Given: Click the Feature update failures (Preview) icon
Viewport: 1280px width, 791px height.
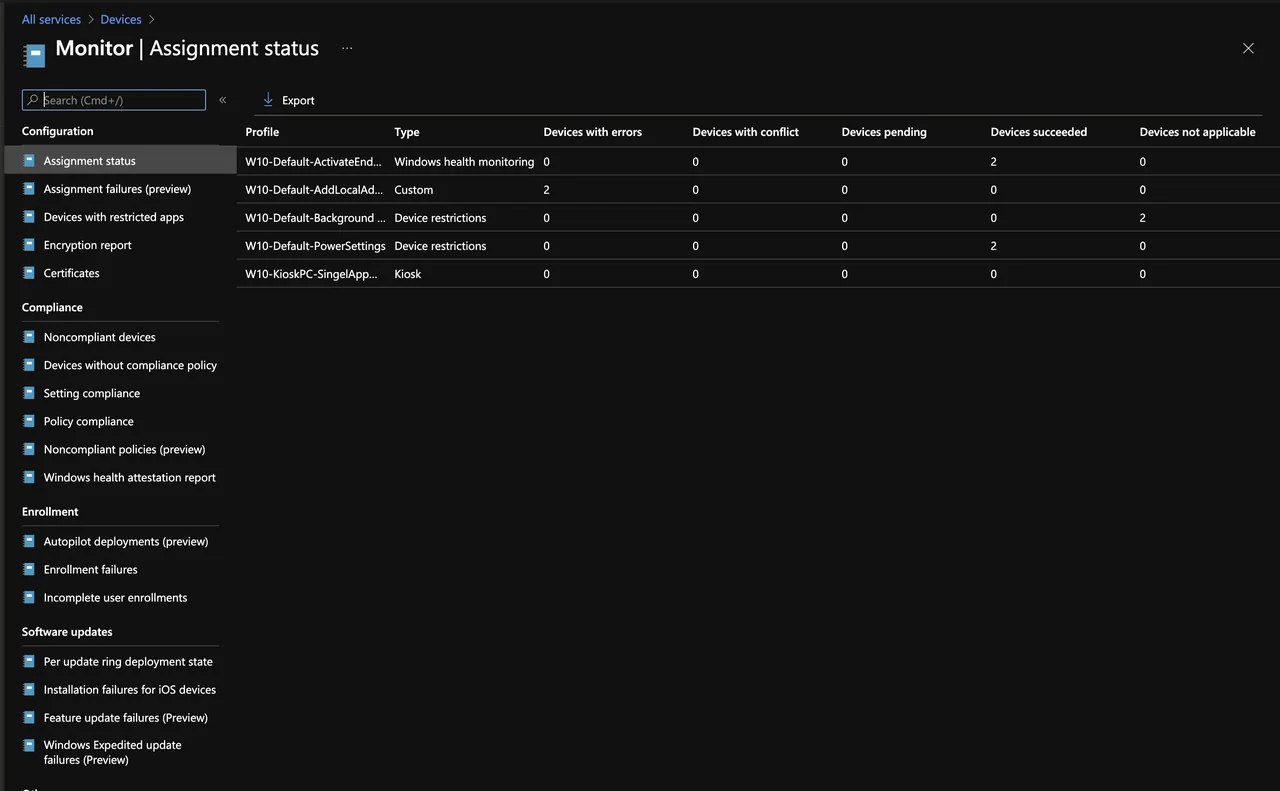Looking at the screenshot, I should [29, 717].
